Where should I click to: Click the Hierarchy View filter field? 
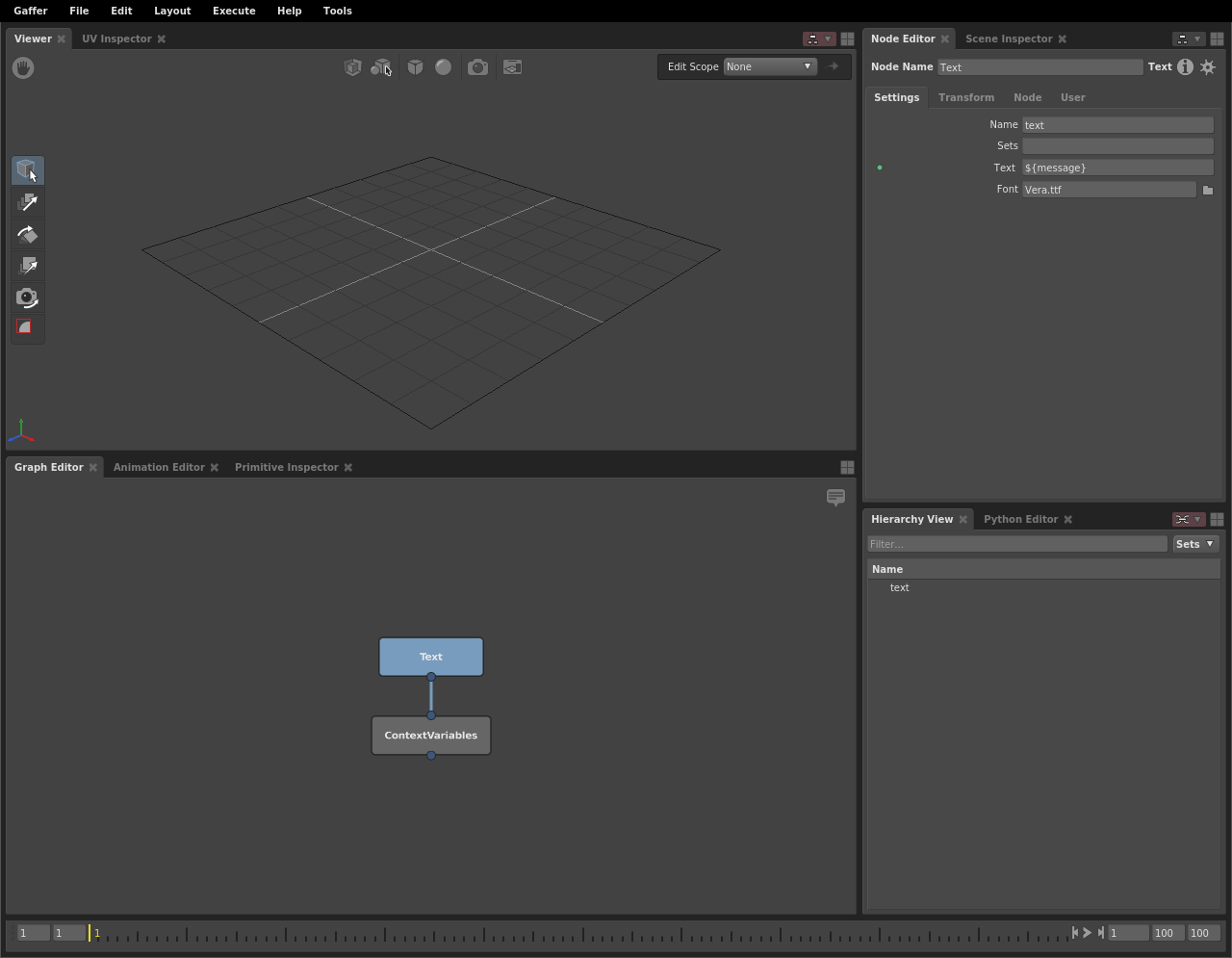click(1016, 544)
